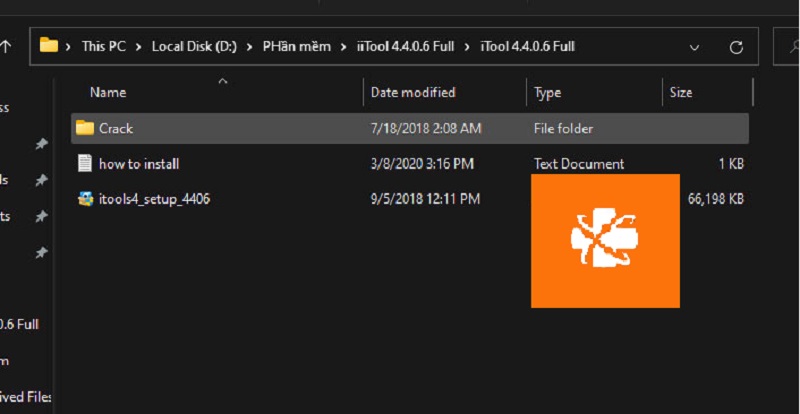Image resolution: width=800 pixels, height=414 pixels.
Task: Click the 66,198 KB size cell
Action: coord(715,199)
